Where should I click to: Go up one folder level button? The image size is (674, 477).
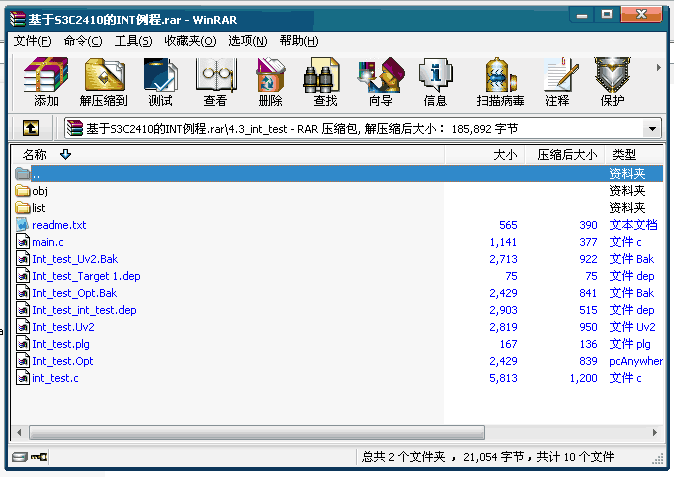(x=31, y=128)
